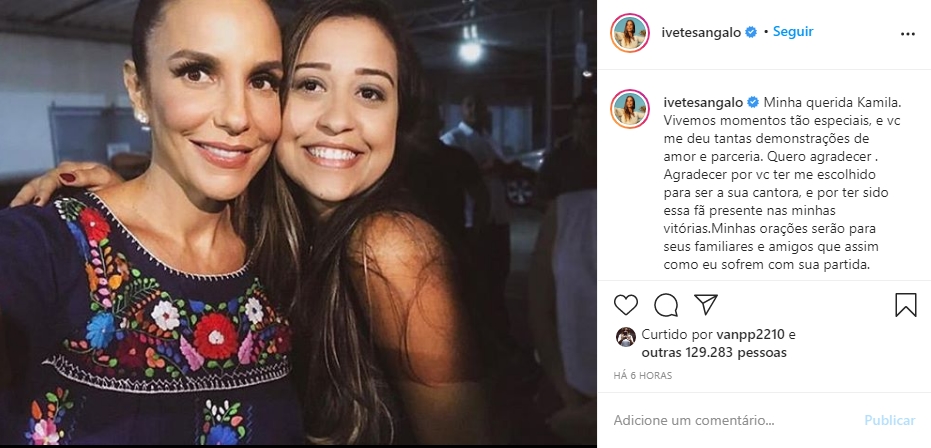Click the small avatar of liker vanpp2210
This screenshot has width=931, height=448.
tap(626, 336)
